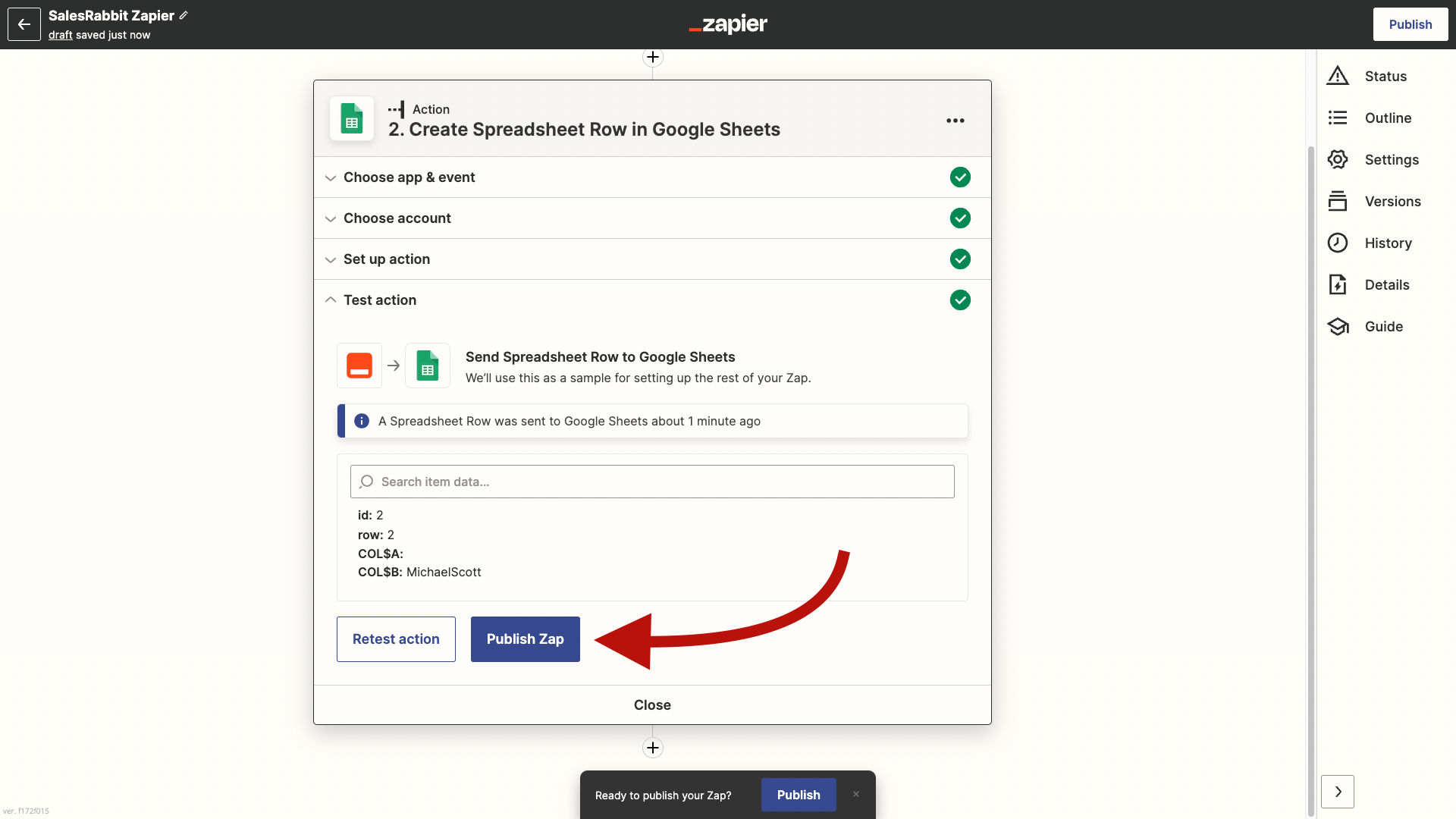Click the 'Spreadsheet Row was sent' notification

[x=652, y=421]
